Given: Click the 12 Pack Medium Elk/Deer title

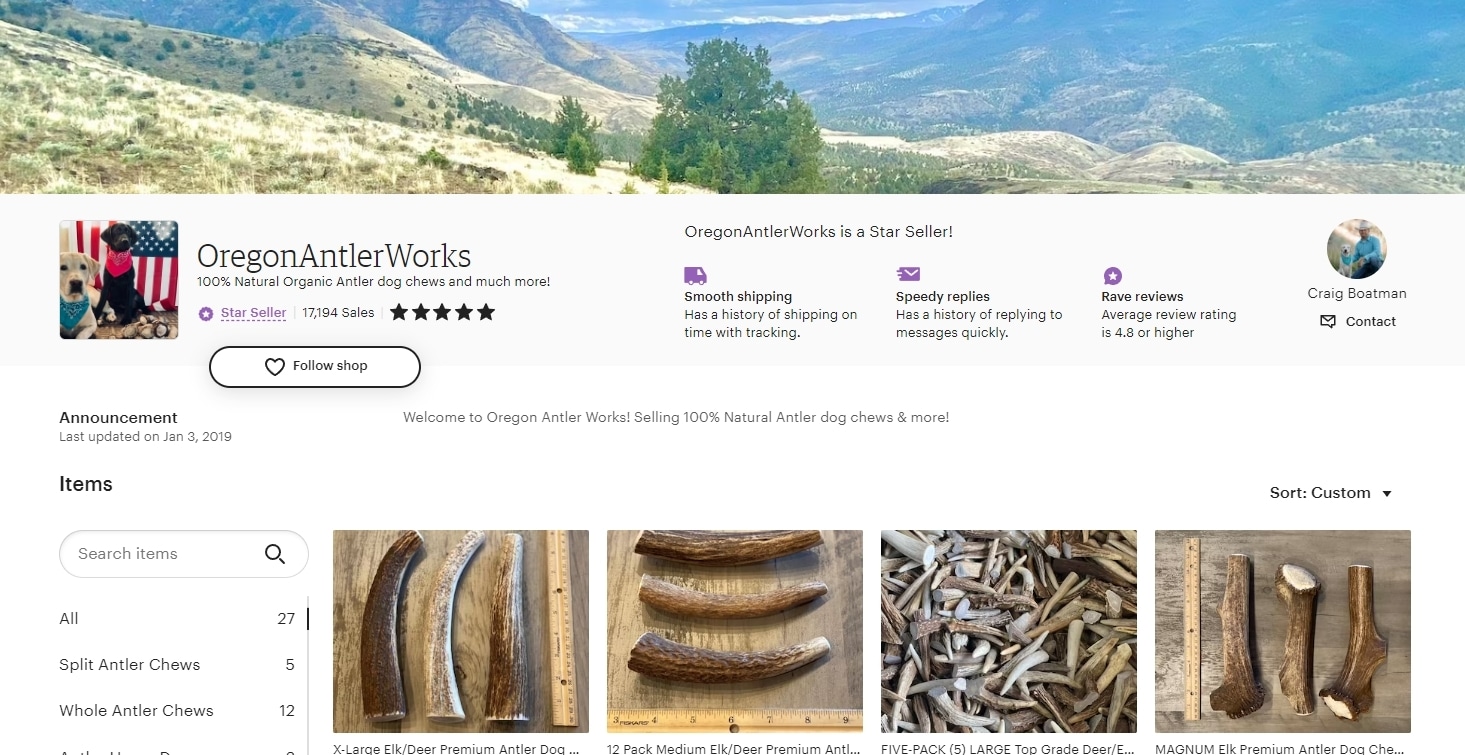Looking at the screenshot, I should point(733,748).
